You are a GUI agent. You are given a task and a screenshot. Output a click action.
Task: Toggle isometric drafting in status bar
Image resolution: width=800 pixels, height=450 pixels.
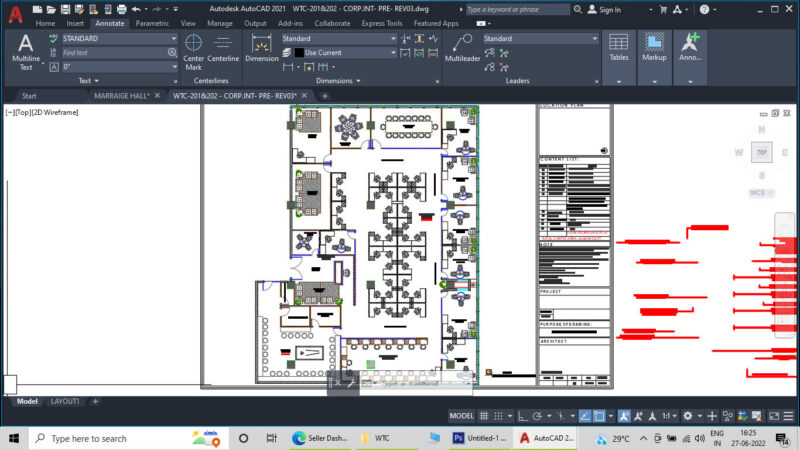[x=561, y=416]
